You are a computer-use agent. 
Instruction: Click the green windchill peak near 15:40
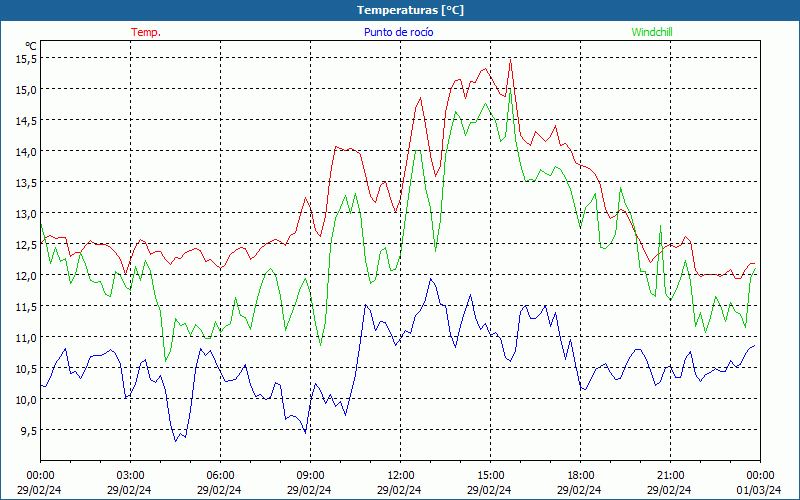coord(510,90)
